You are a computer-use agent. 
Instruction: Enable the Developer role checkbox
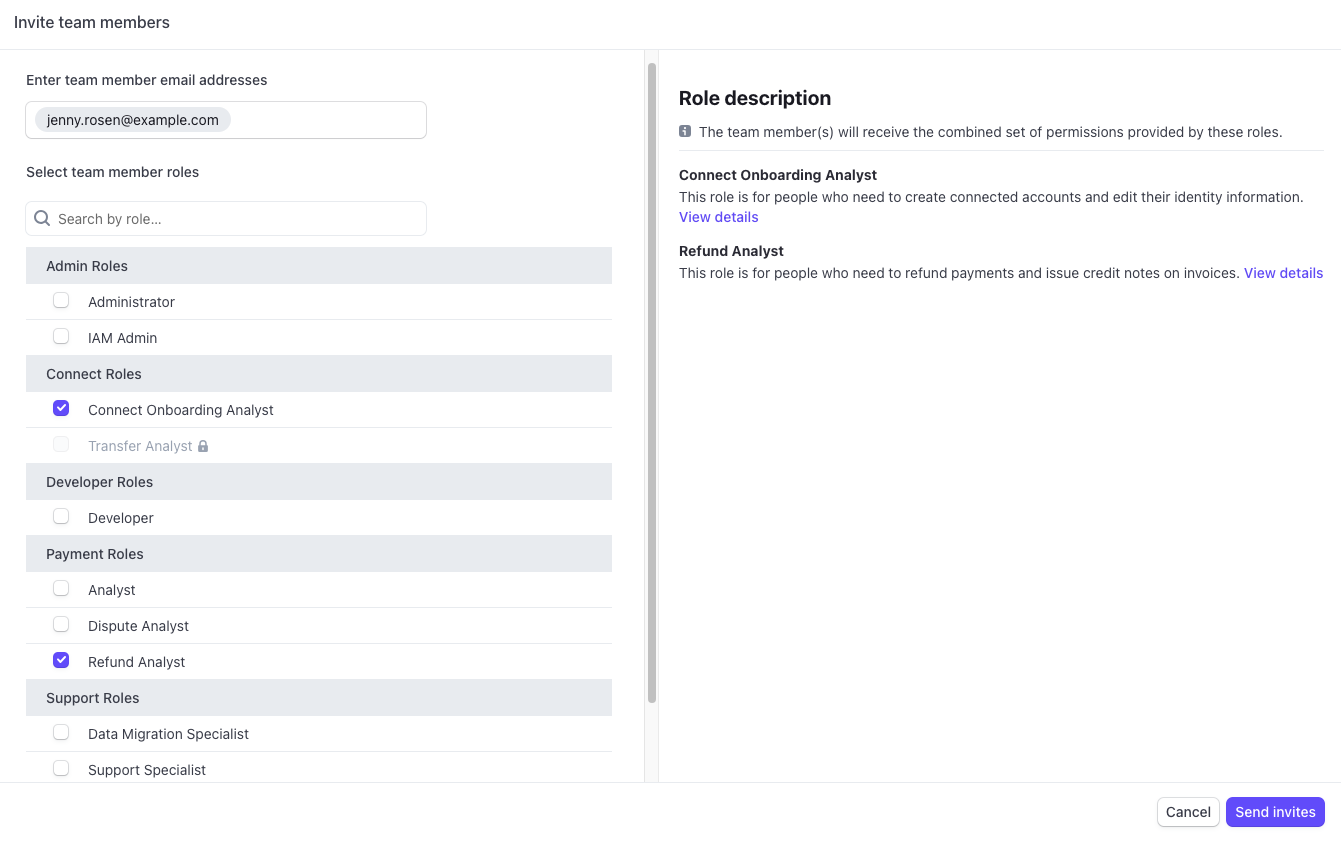point(61,516)
